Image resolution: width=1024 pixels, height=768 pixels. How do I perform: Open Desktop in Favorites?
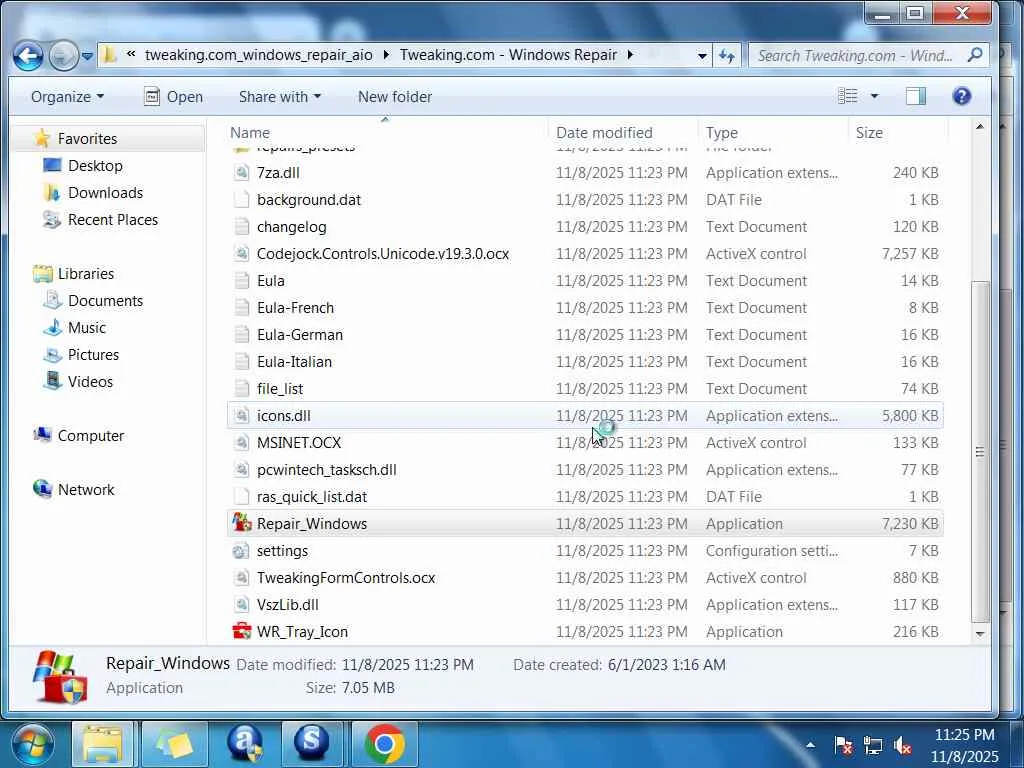95,166
